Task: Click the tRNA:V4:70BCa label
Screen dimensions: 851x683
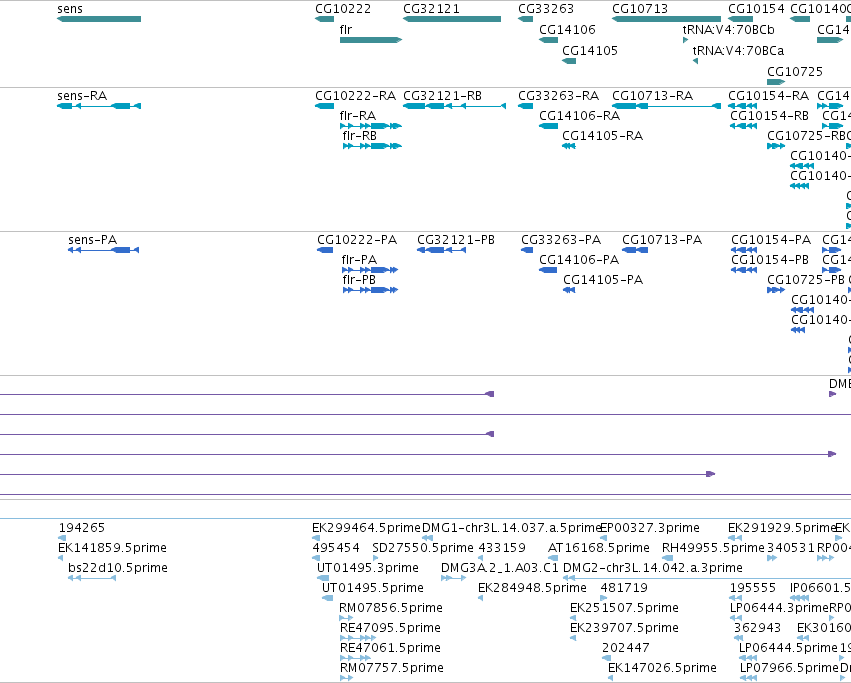Action: (x=738, y=50)
